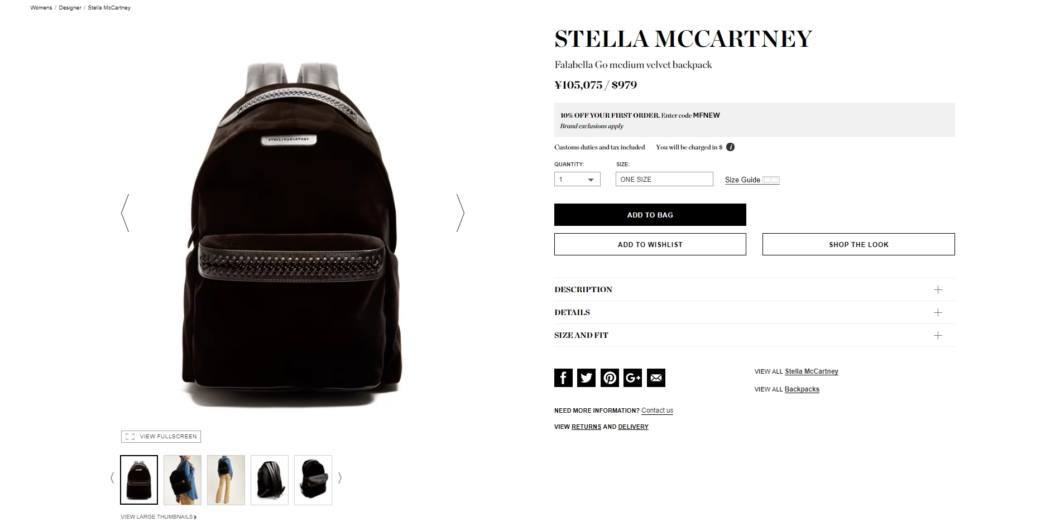Screen dimensions: 1060x527
Task: Expand the Details section
Action: (754, 312)
